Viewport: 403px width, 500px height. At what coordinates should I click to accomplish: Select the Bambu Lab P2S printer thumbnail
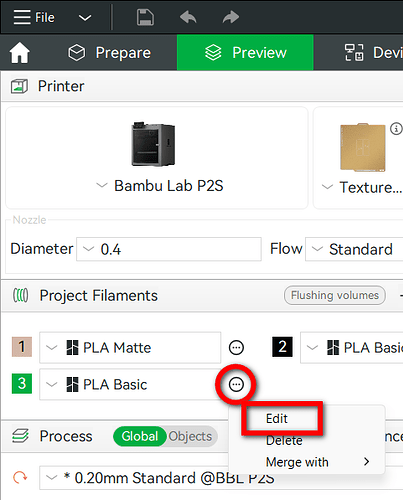(153, 144)
